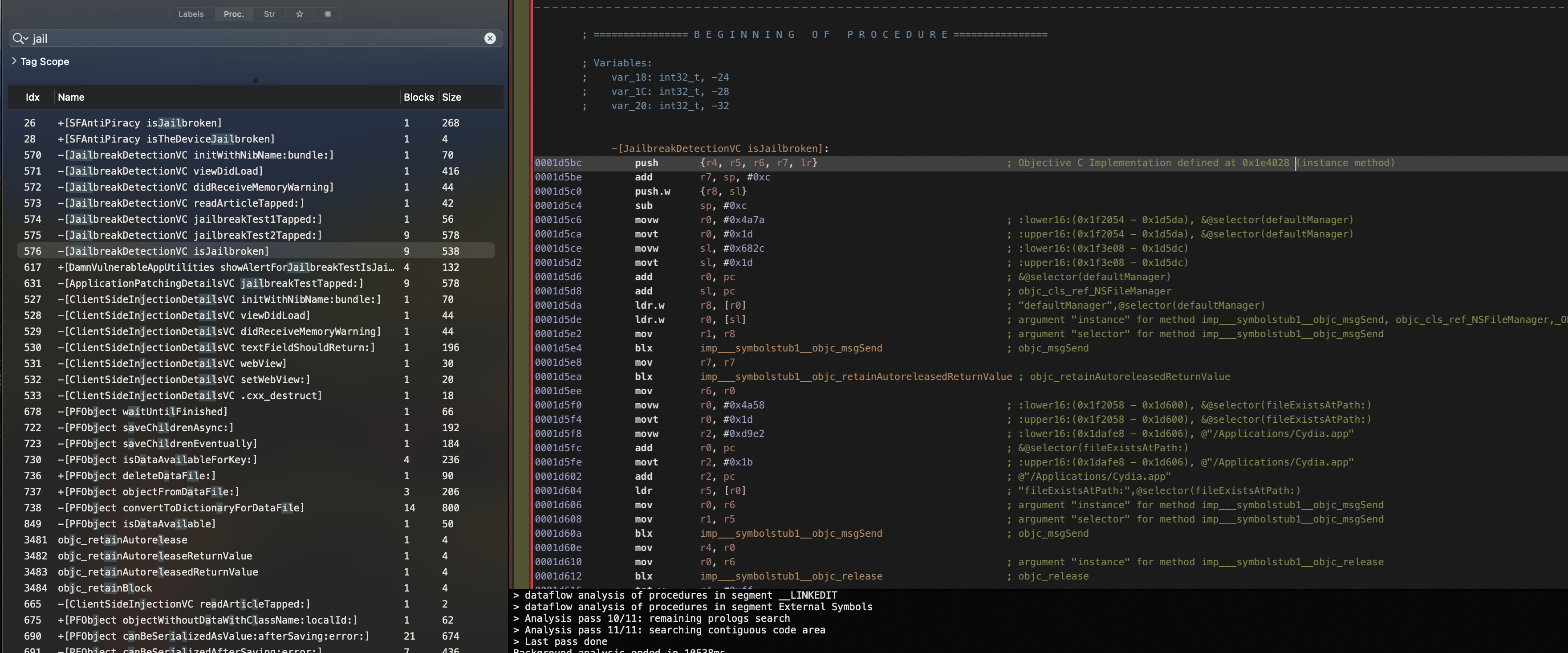The height and width of the screenshot is (653, 1568).
Task: Click the -[JailbreakDetectionVC isJailbroken]: label in disassembly
Action: pyautogui.click(x=720, y=149)
